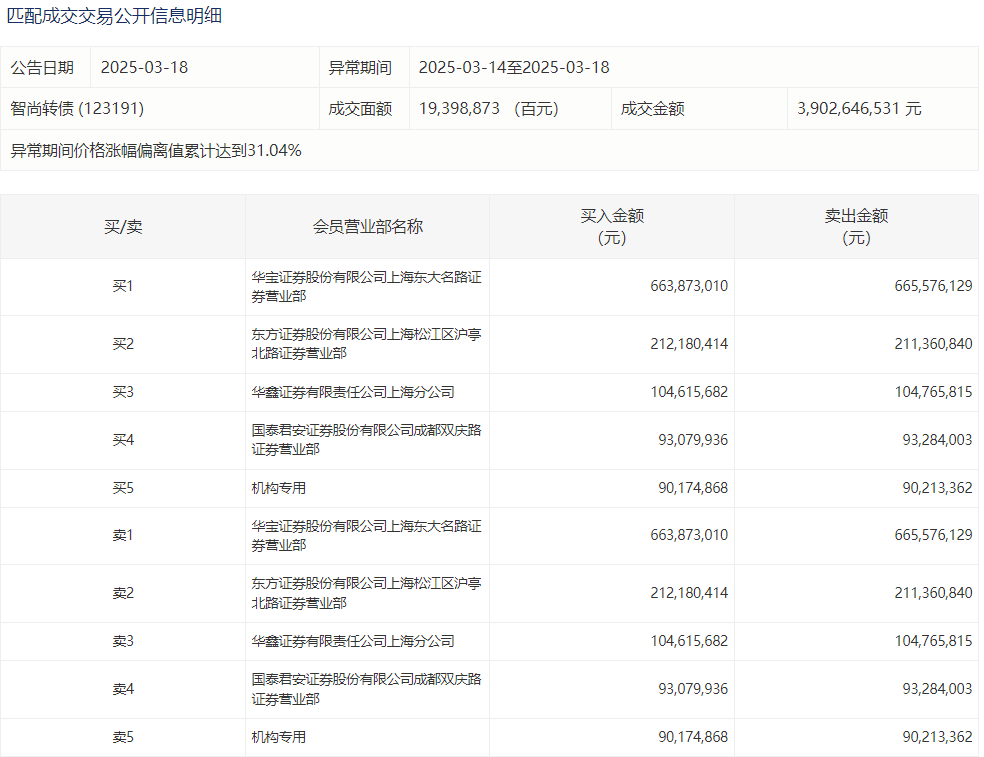Click the 异常期间 date range value
Viewport: 984px width, 757px height.
pos(513,68)
